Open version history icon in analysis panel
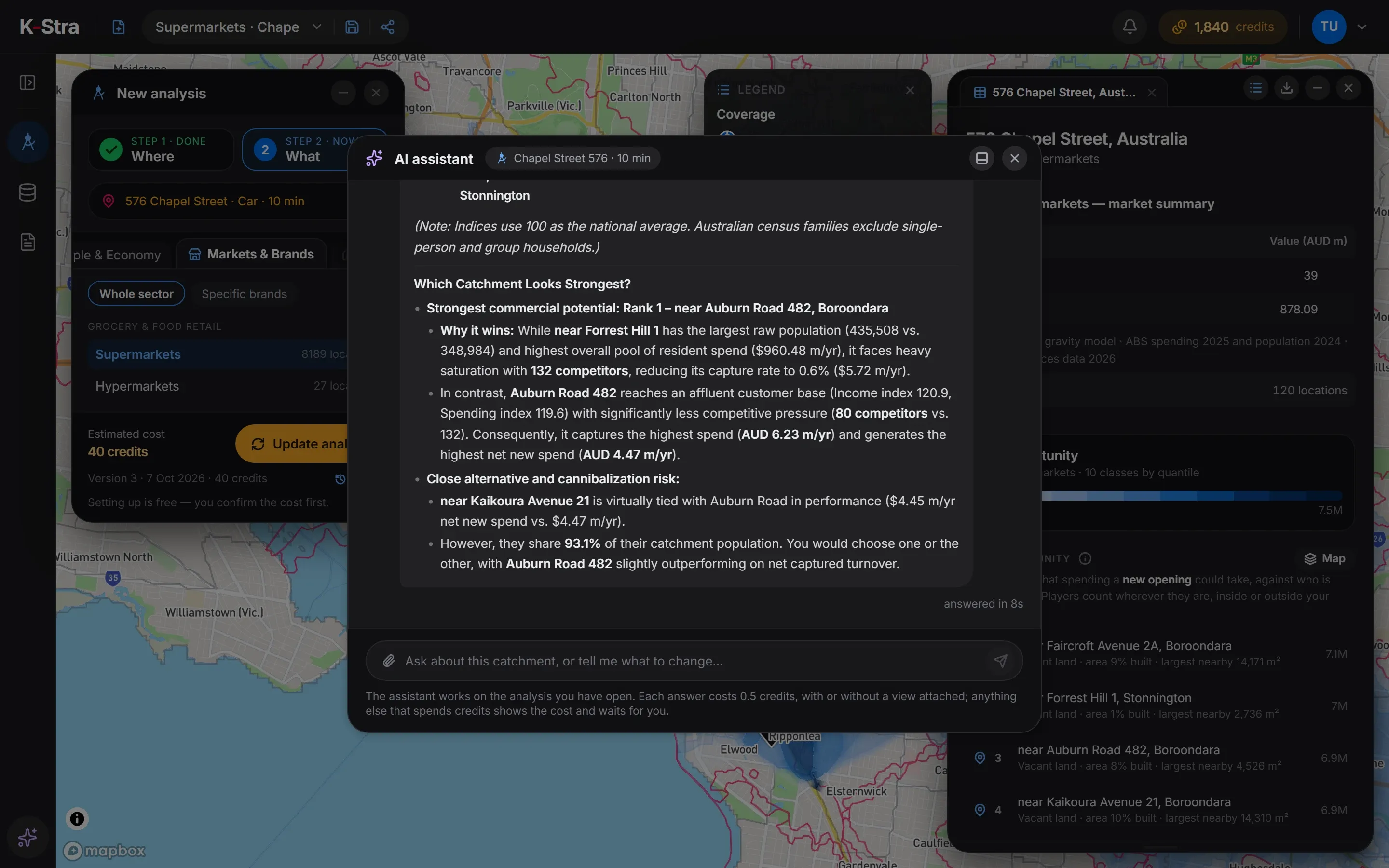The width and height of the screenshot is (1389, 868). click(340, 479)
